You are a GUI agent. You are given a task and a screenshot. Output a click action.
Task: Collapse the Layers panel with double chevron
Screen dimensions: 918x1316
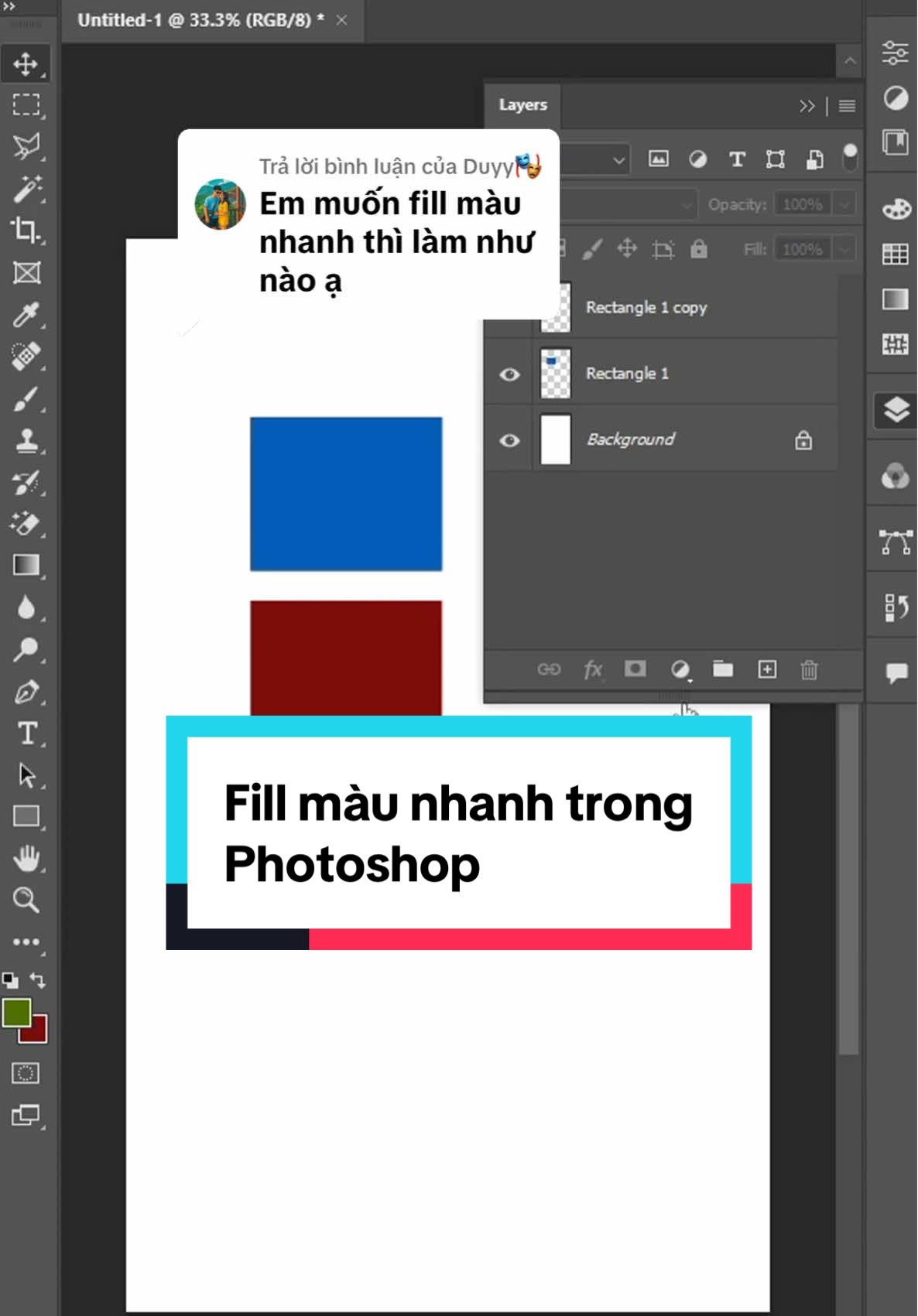pyautogui.click(x=807, y=106)
